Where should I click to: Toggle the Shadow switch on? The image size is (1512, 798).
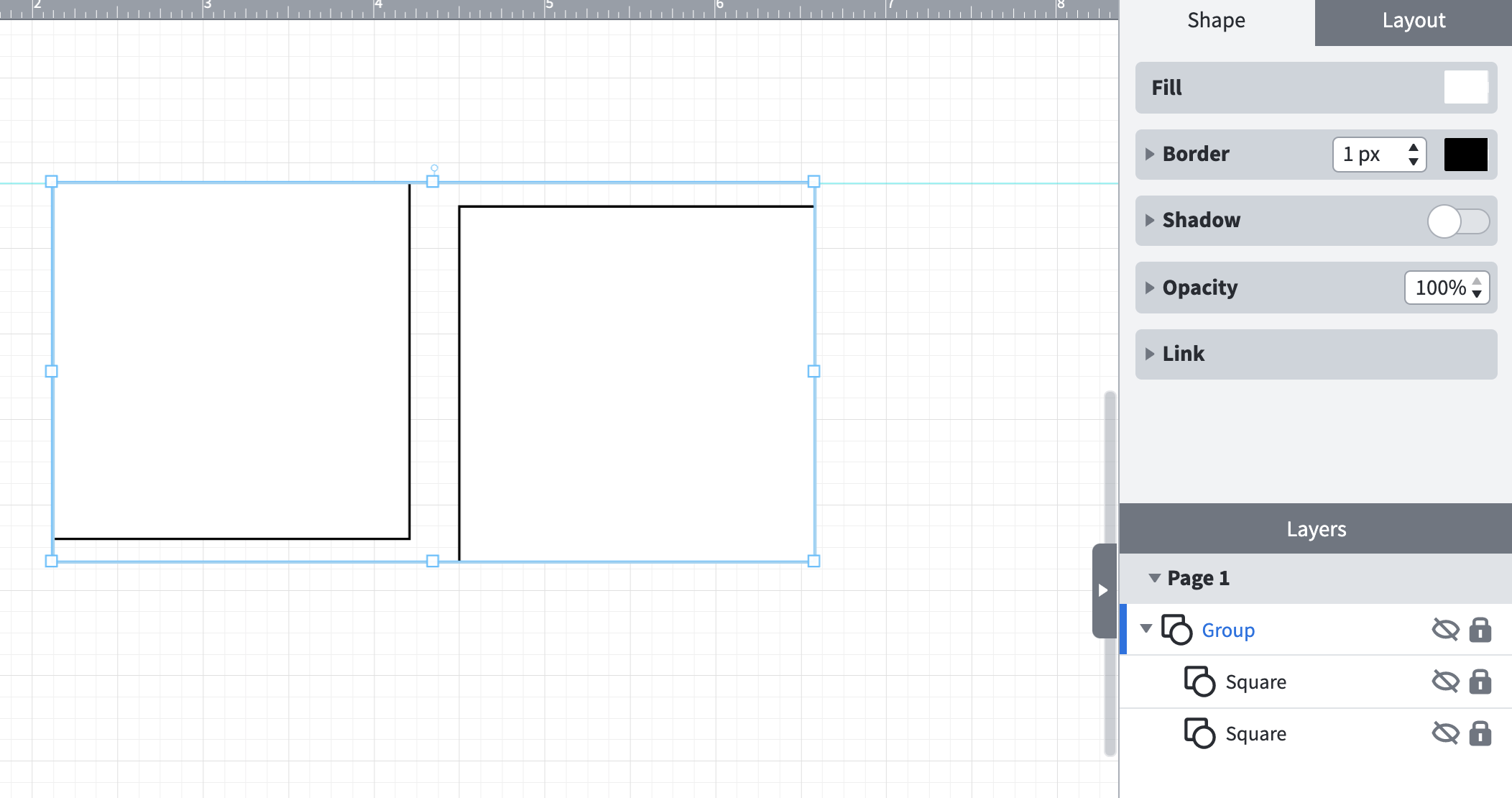[1458, 221]
